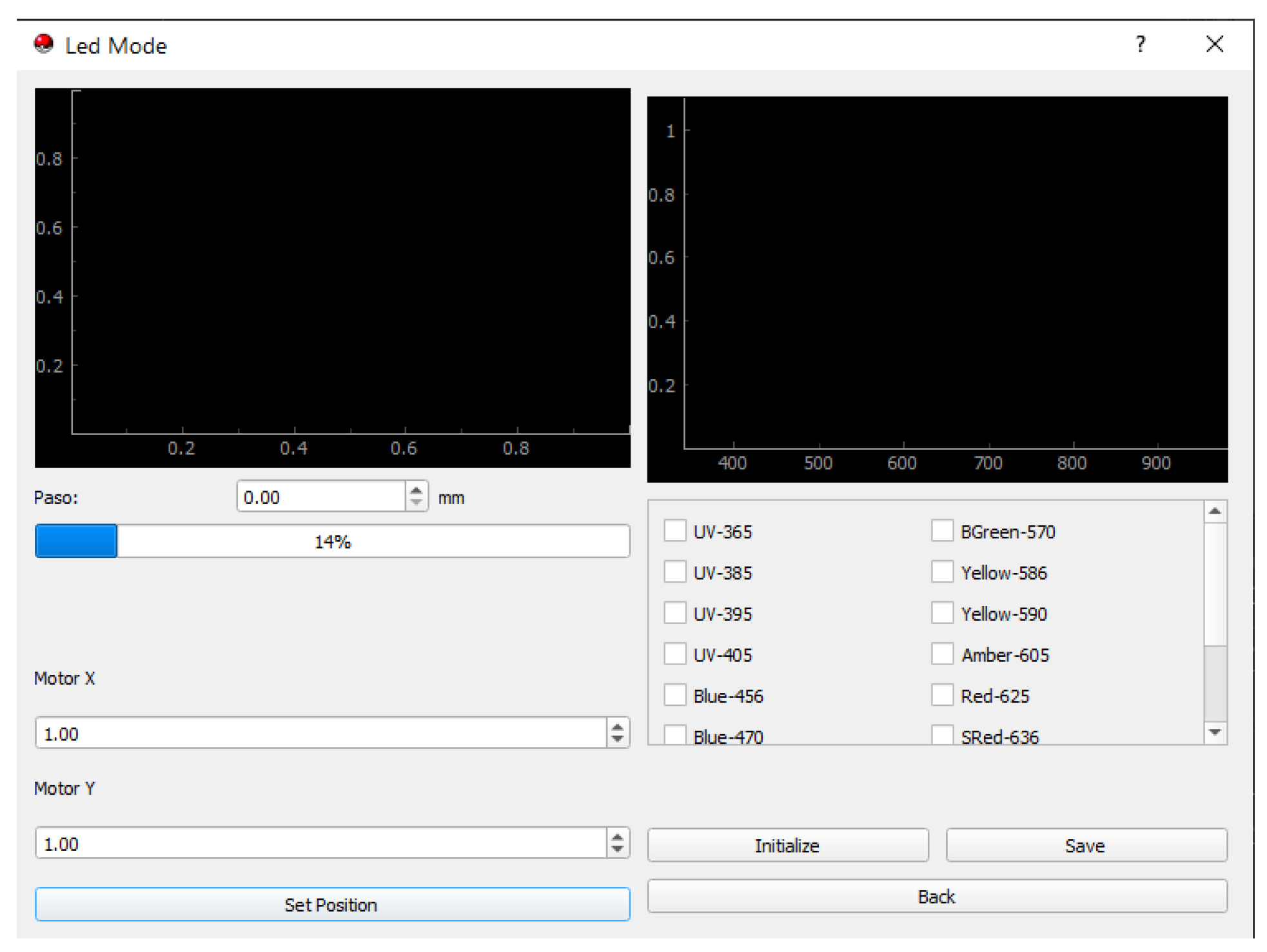
Task: Check the Blue-456 LED option
Action: click(674, 695)
